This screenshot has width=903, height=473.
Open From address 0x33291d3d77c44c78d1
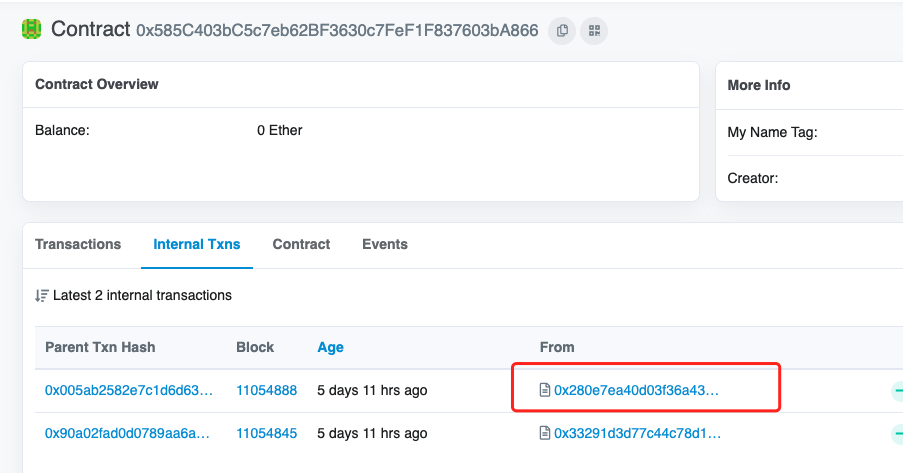click(637, 433)
